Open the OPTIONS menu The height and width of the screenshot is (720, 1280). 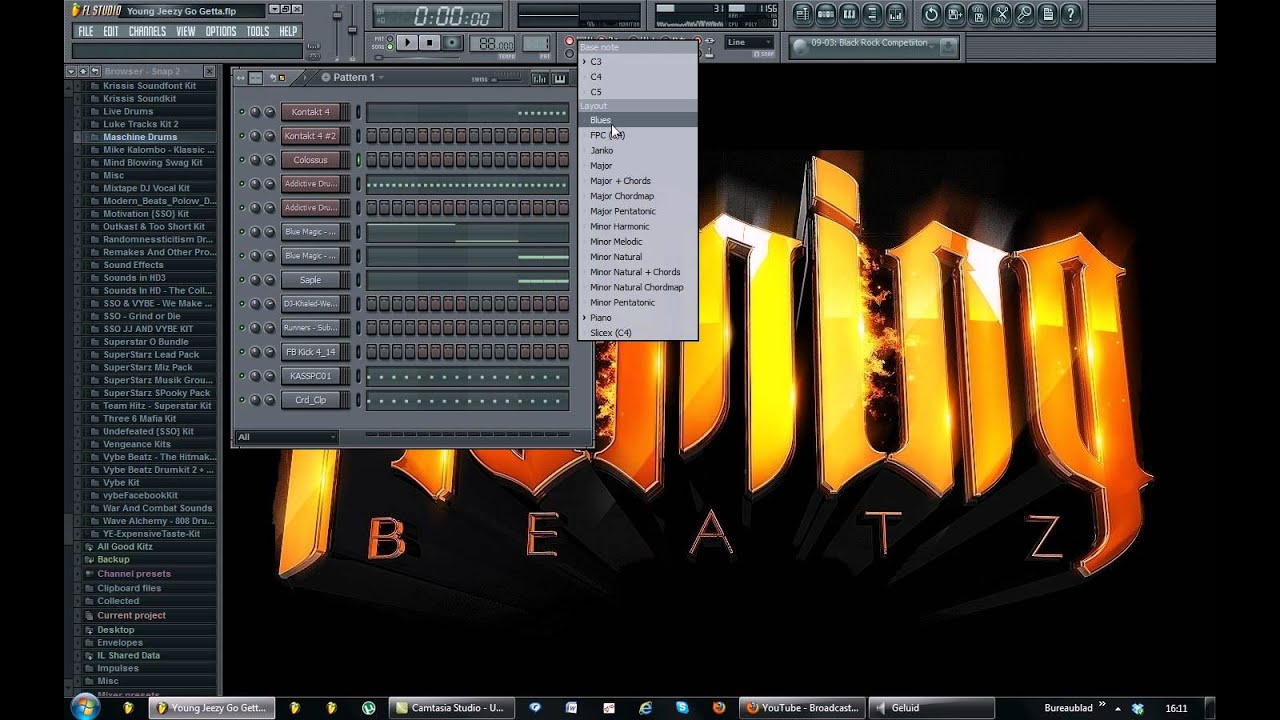coord(221,31)
